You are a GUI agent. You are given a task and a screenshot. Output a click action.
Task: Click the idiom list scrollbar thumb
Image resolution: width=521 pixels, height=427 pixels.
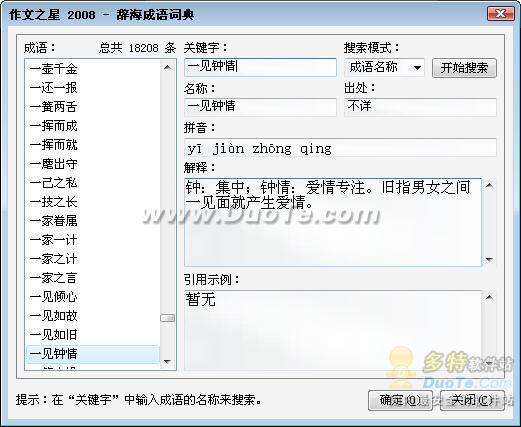(168, 318)
